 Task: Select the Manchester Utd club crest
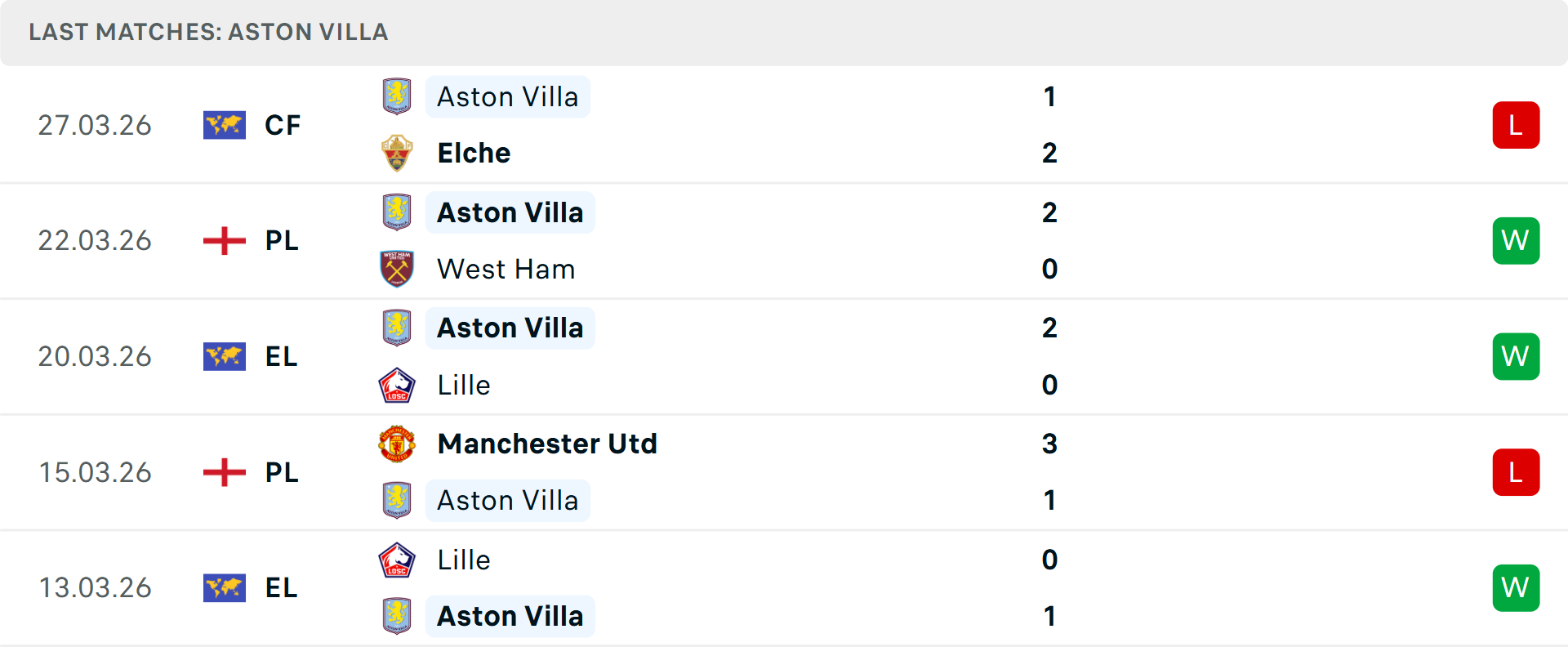tap(398, 444)
